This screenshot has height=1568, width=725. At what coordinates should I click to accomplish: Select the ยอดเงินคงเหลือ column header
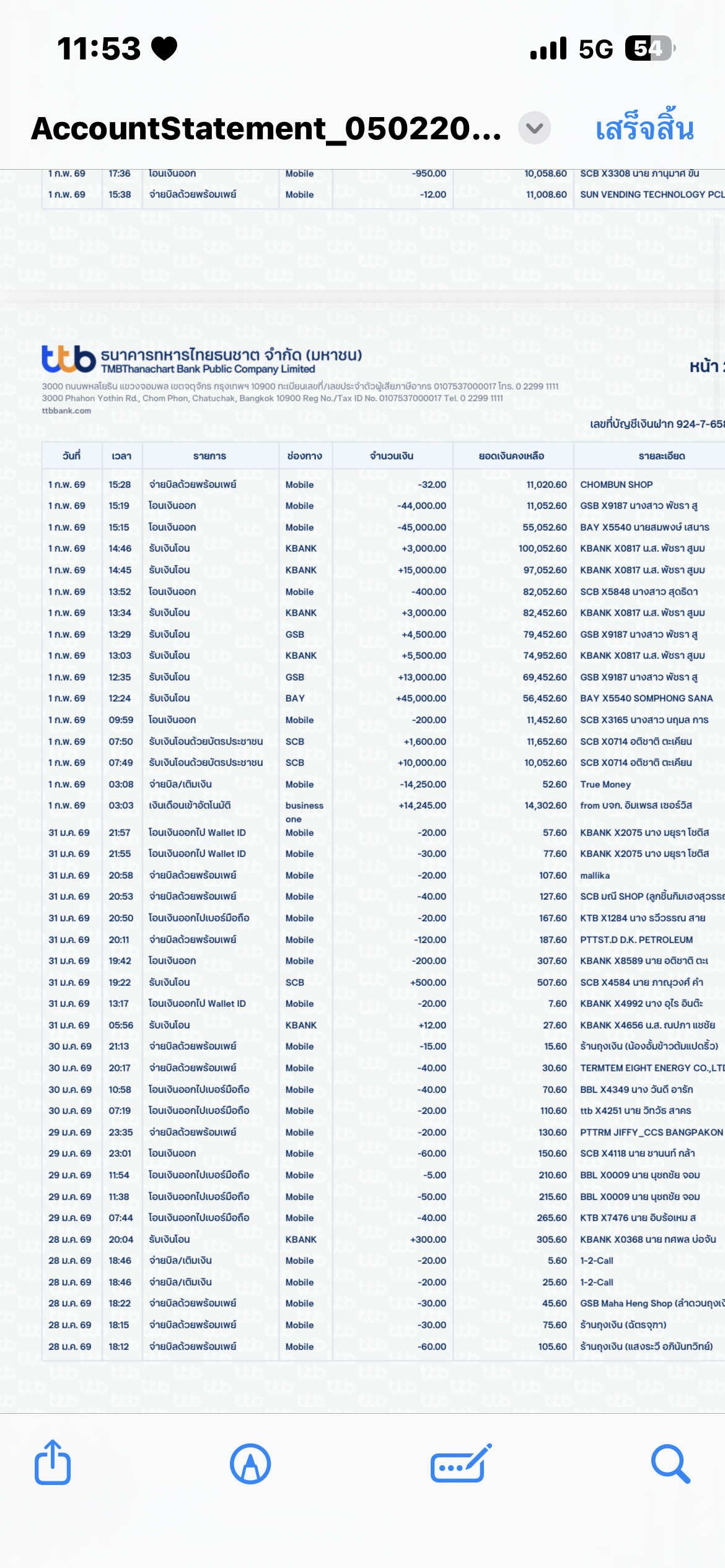pyautogui.click(x=511, y=456)
